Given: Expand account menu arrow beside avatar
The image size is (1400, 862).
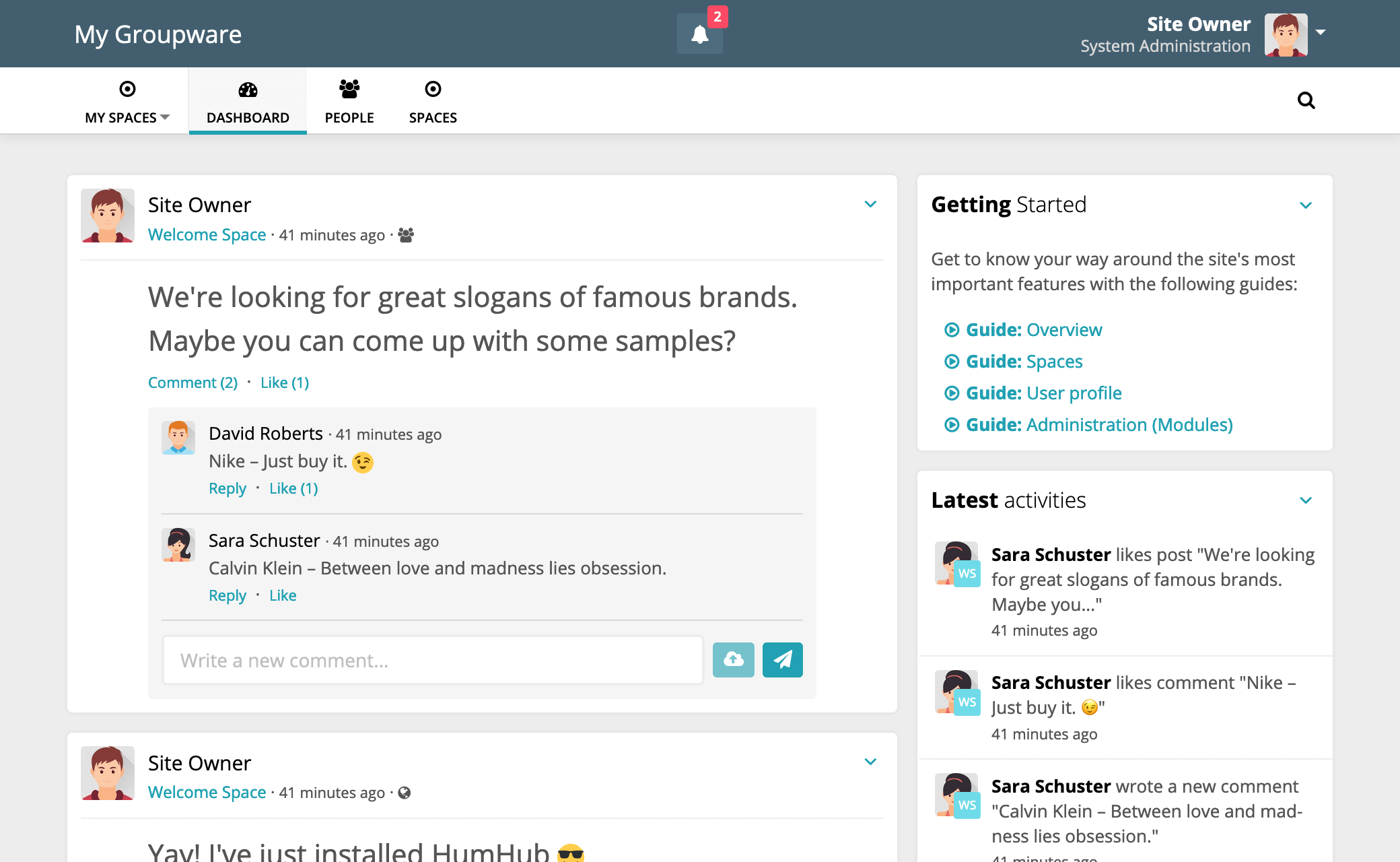Looking at the screenshot, I should click(1321, 32).
